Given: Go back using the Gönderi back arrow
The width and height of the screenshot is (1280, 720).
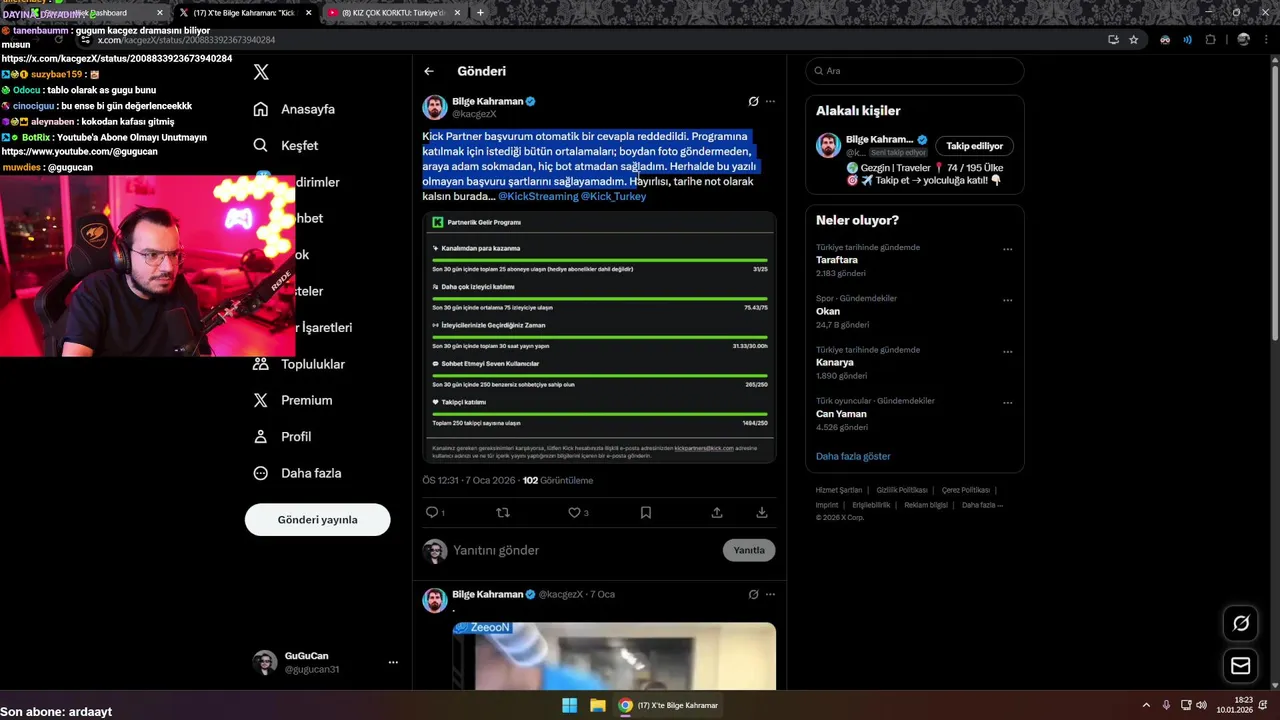Looking at the screenshot, I should coord(429,71).
